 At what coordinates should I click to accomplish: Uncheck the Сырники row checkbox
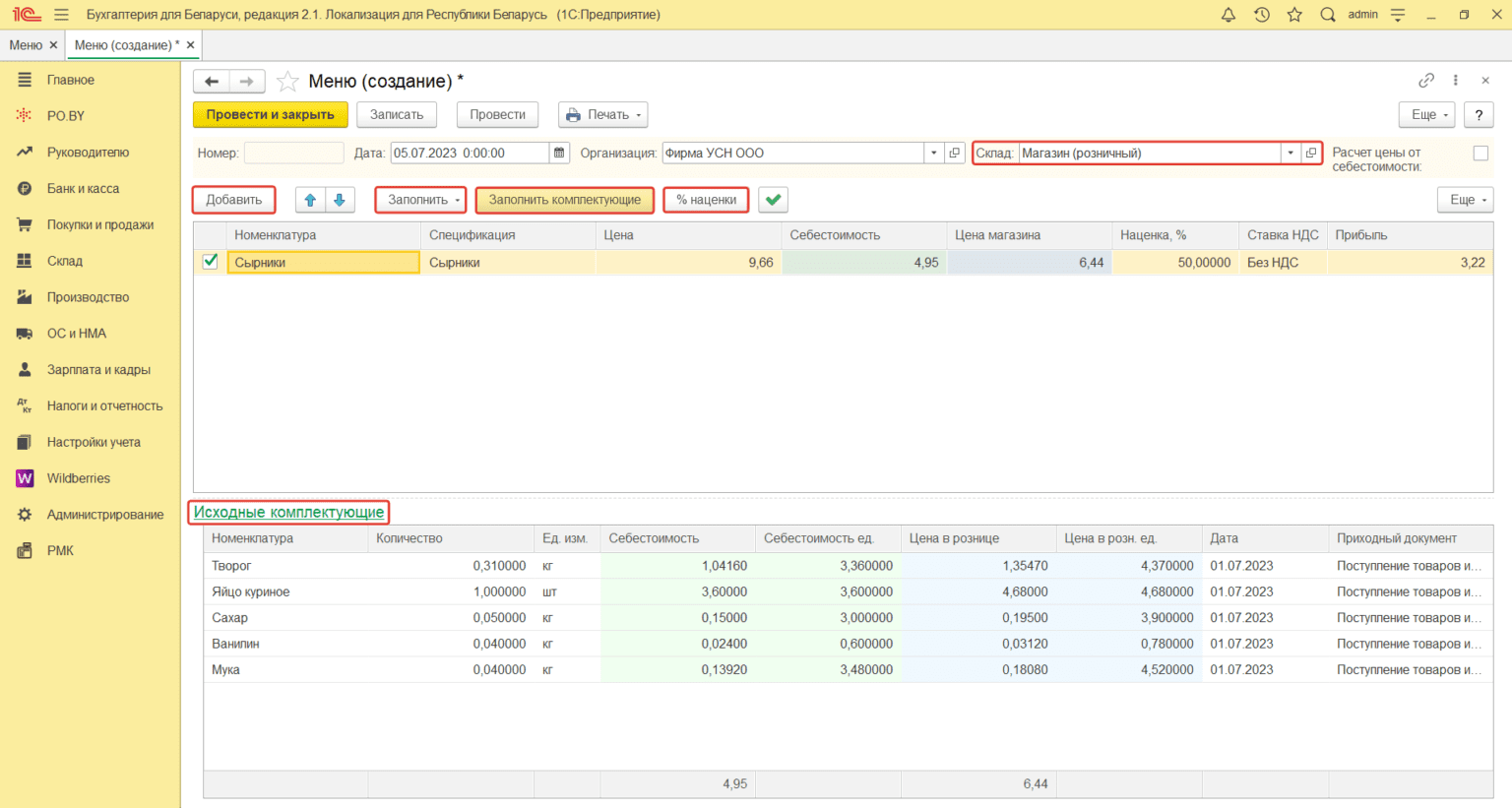click(x=210, y=262)
